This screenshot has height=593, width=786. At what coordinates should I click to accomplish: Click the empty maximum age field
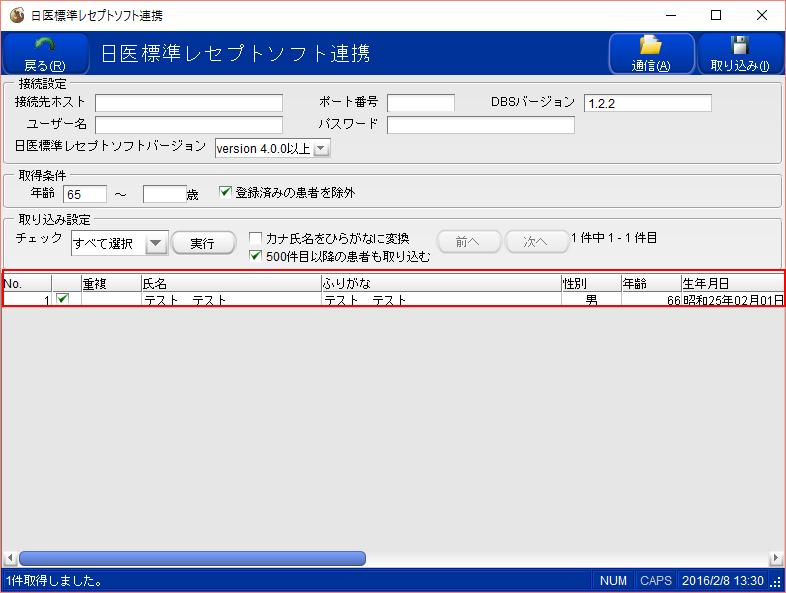pyautogui.click(x=164, y=194)
